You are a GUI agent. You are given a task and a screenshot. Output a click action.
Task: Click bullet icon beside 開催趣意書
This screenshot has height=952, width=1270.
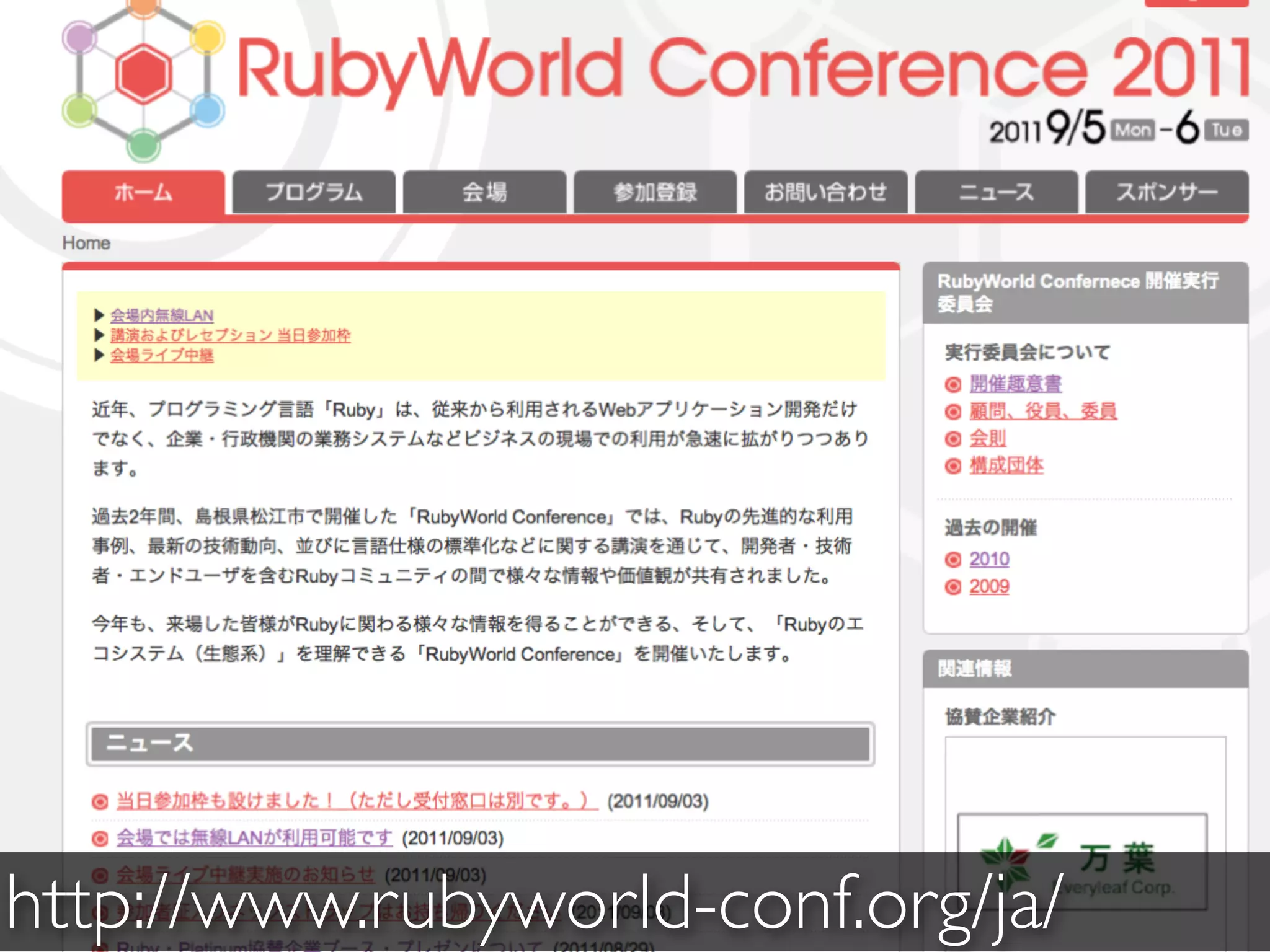(x=953, y=385)
